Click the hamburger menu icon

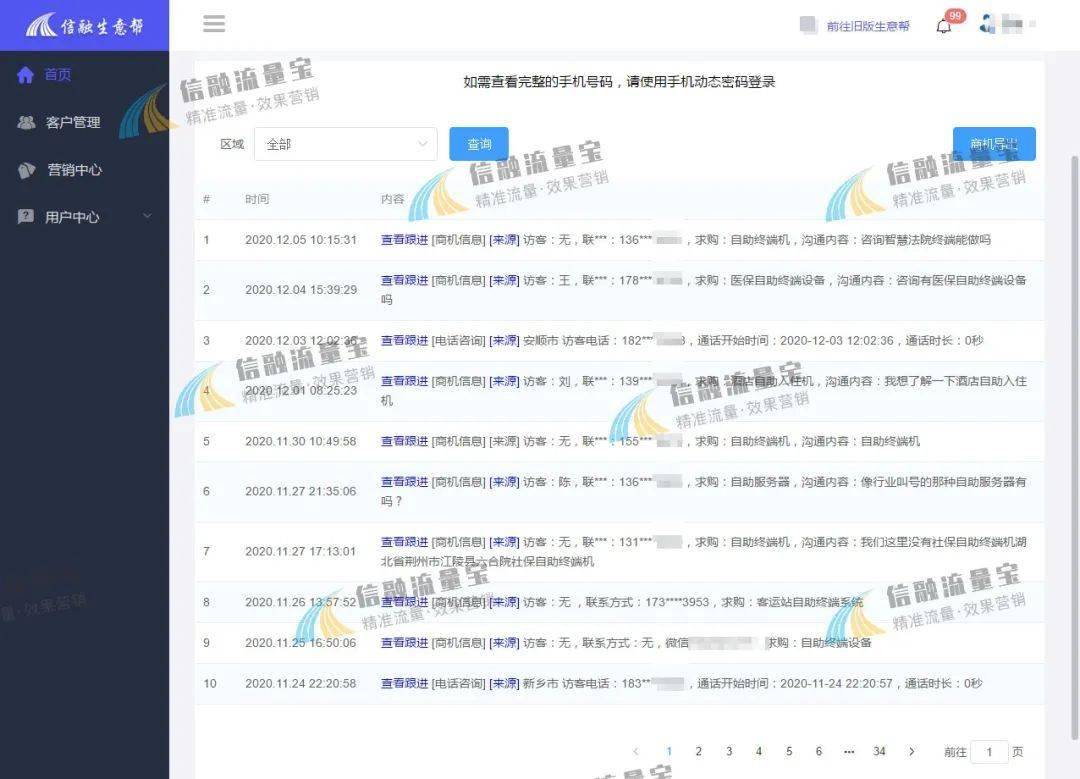click(x=214, y=24)
